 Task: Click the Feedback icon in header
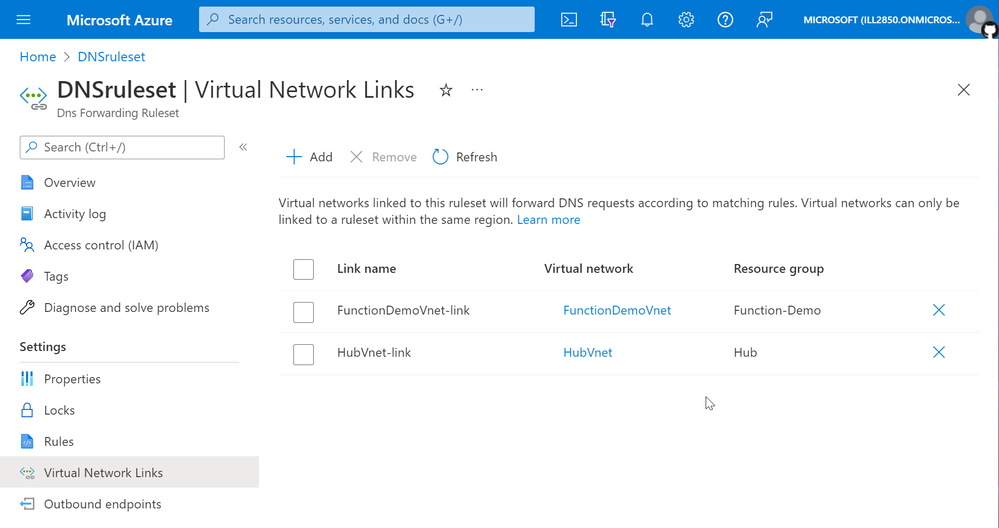pos(764,20)
